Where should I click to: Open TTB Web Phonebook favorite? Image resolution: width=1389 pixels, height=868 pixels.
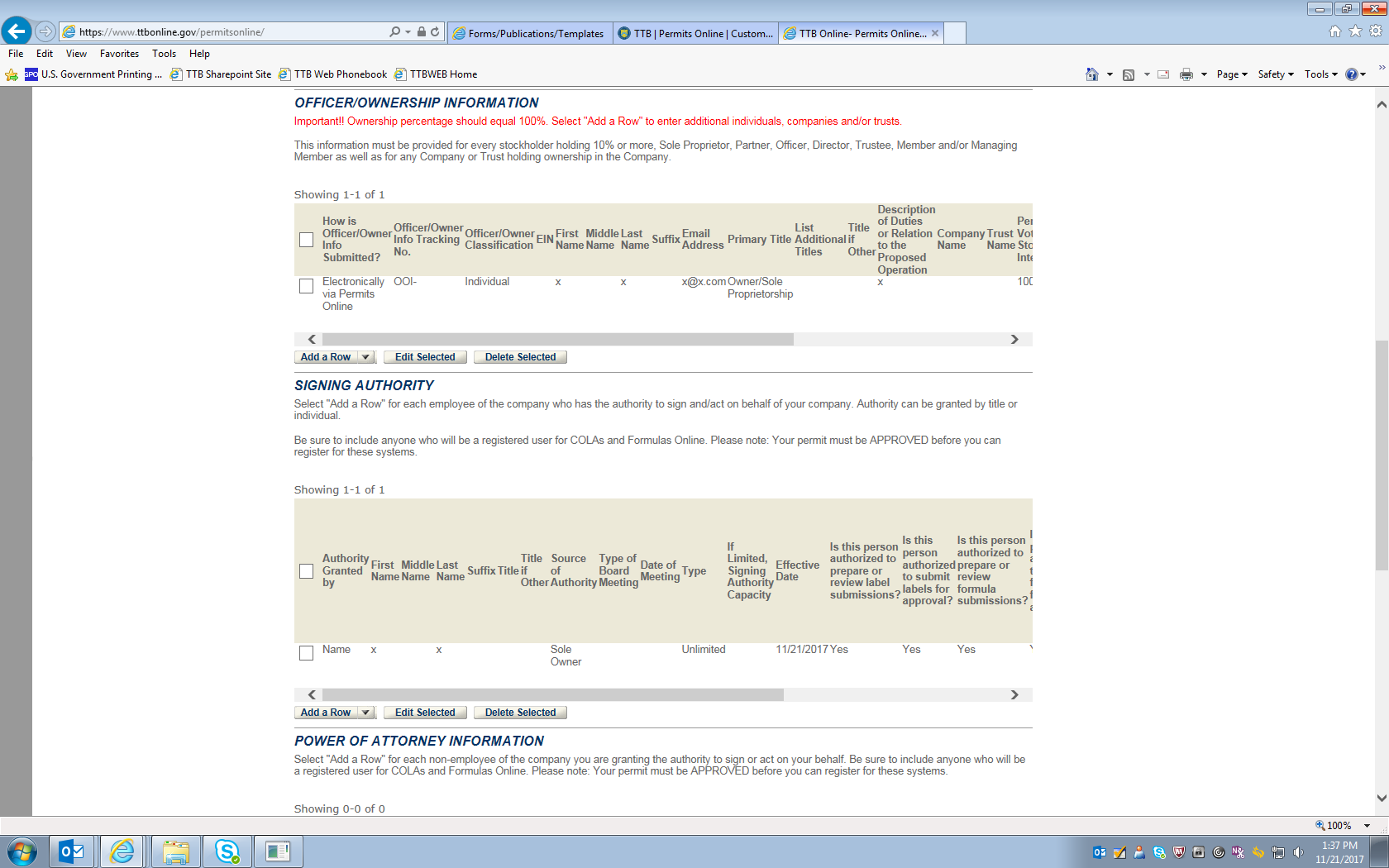332,74
